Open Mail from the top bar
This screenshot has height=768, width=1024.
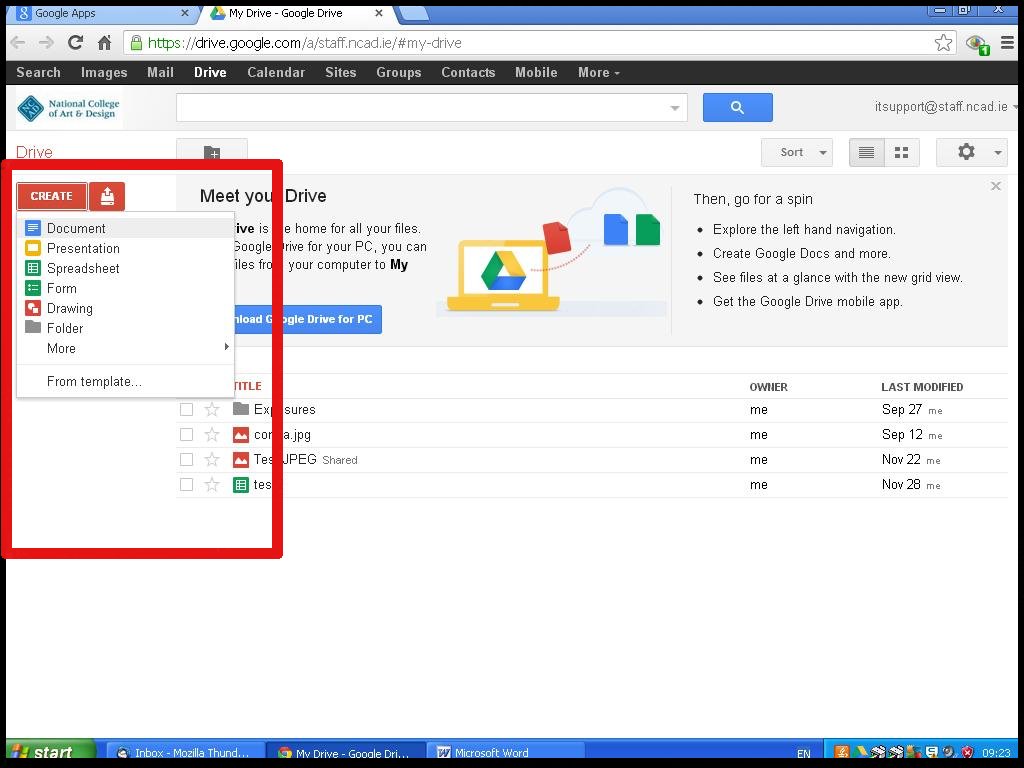160,72
